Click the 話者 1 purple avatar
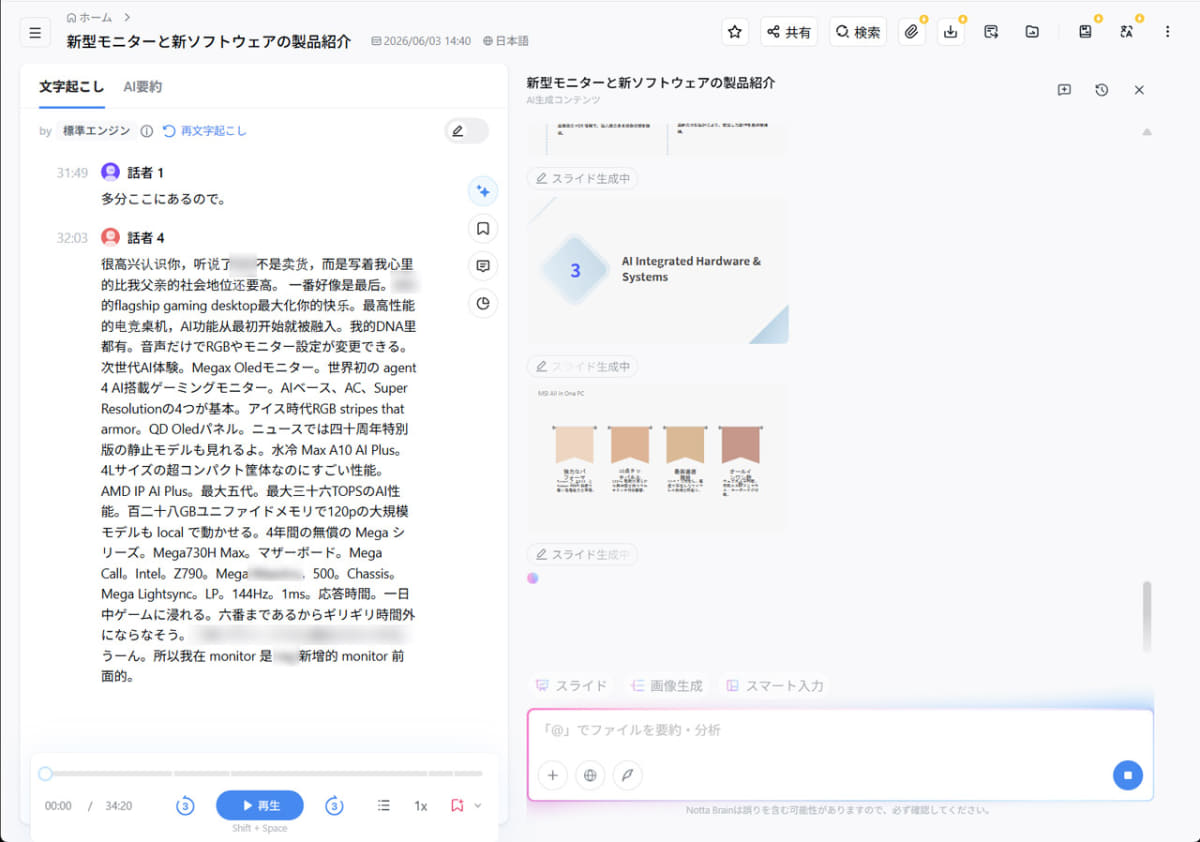The width and height of the screenshot is (1200, 842). tap(111, 172)
